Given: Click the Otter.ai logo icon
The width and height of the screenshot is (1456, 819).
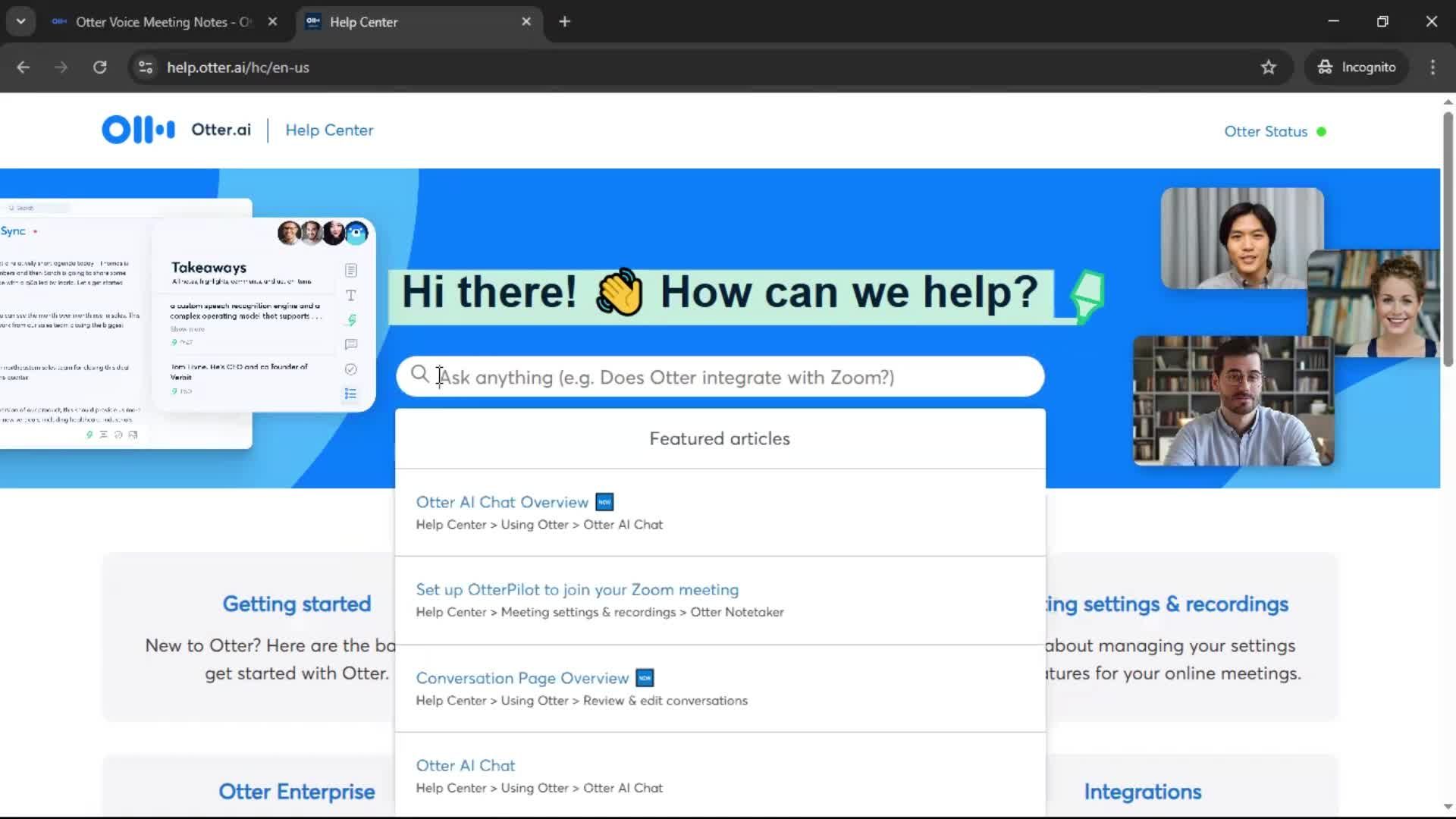Looking at the screenshot, I should (x=138, y=130).
